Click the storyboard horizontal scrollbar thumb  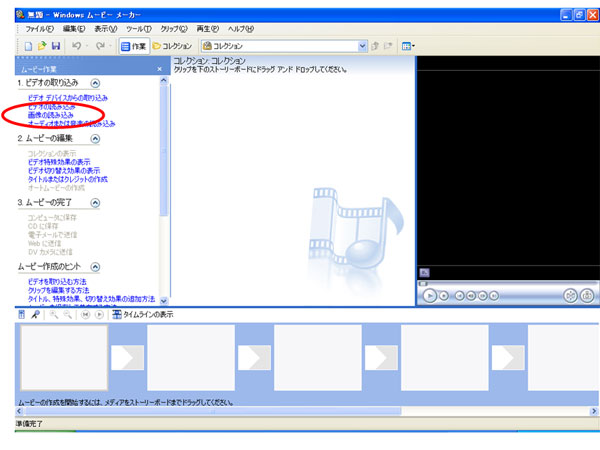pyautogui.click(x=213, y=412)
